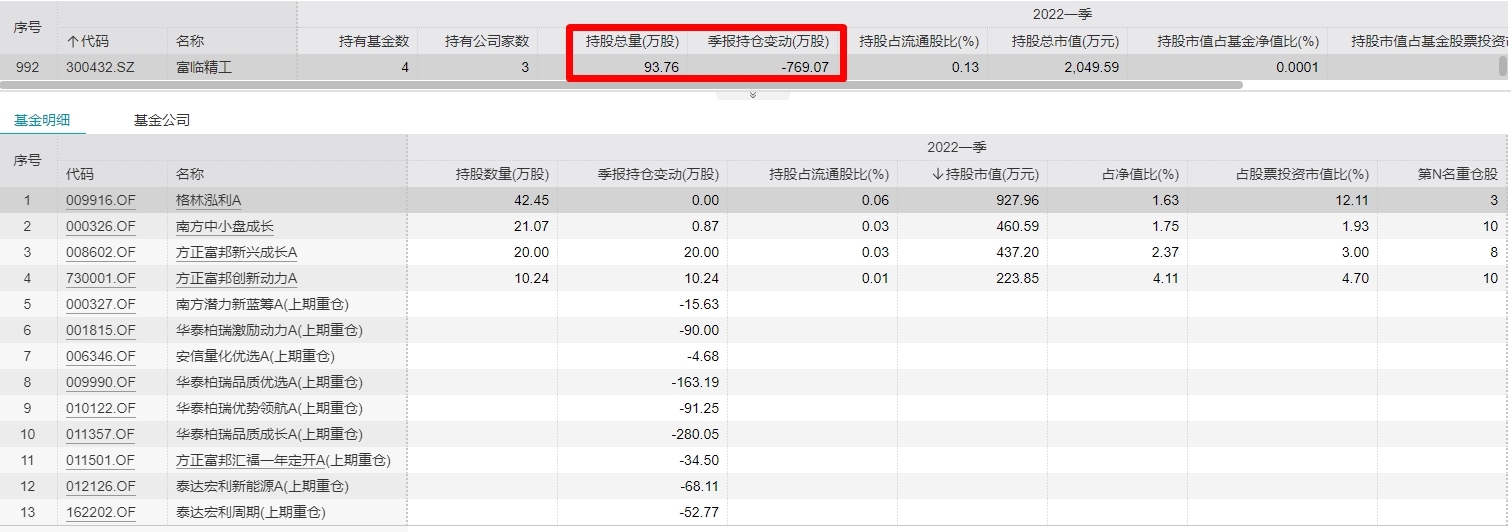Select stock row 300432.SZ 富临精工
Screen dimensions: 1511x532
(x=204, y=67)
